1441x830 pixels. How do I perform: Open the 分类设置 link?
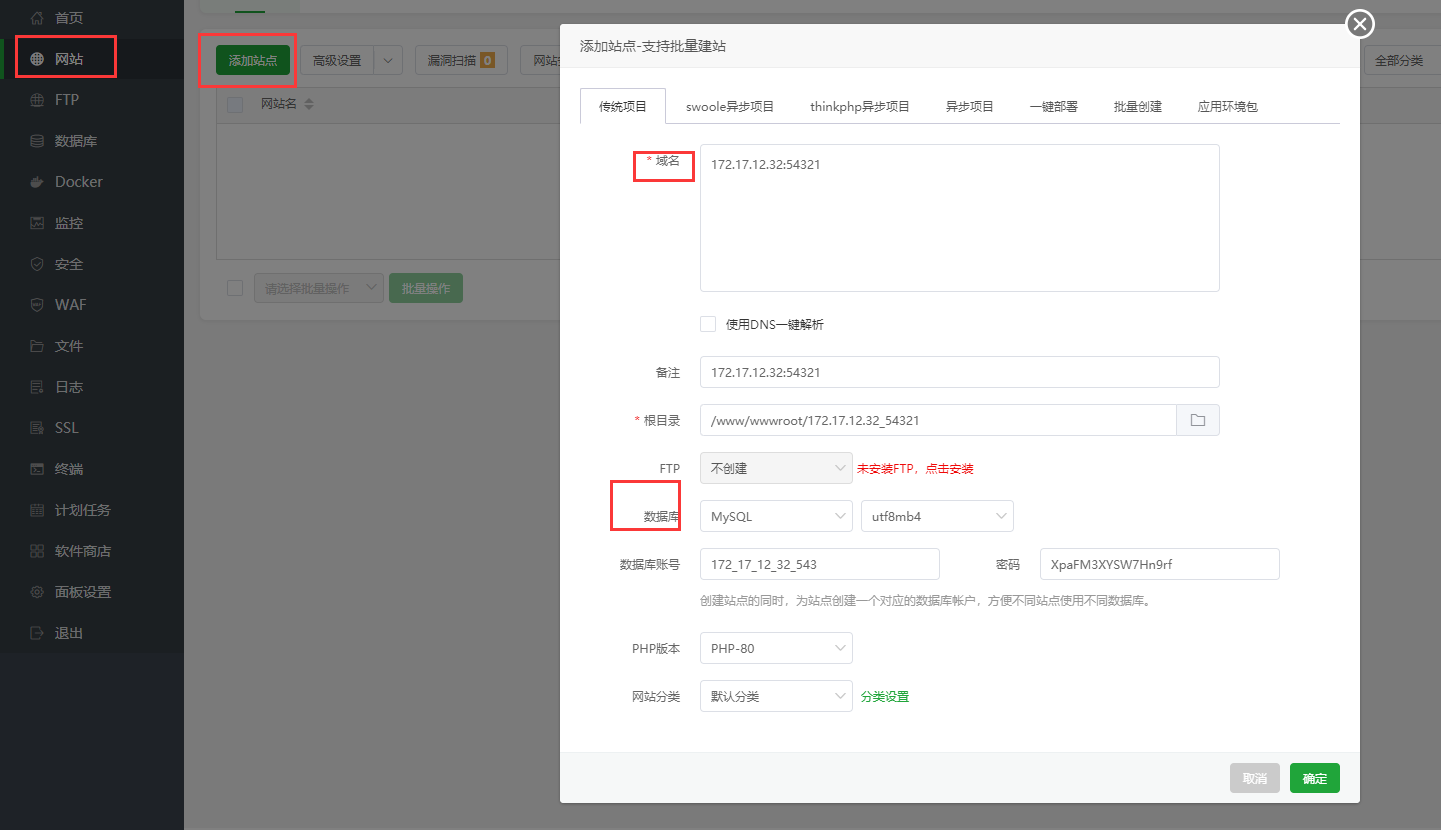point(885,696)
